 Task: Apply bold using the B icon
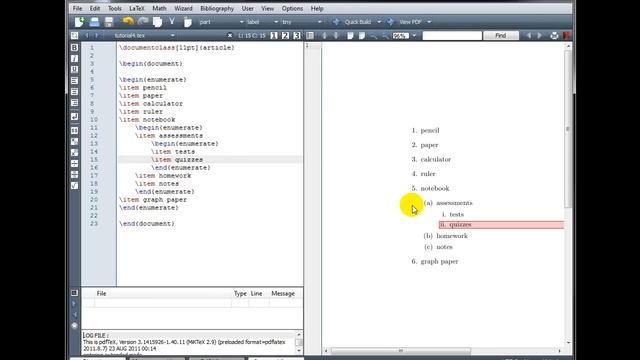coord(74,48)
